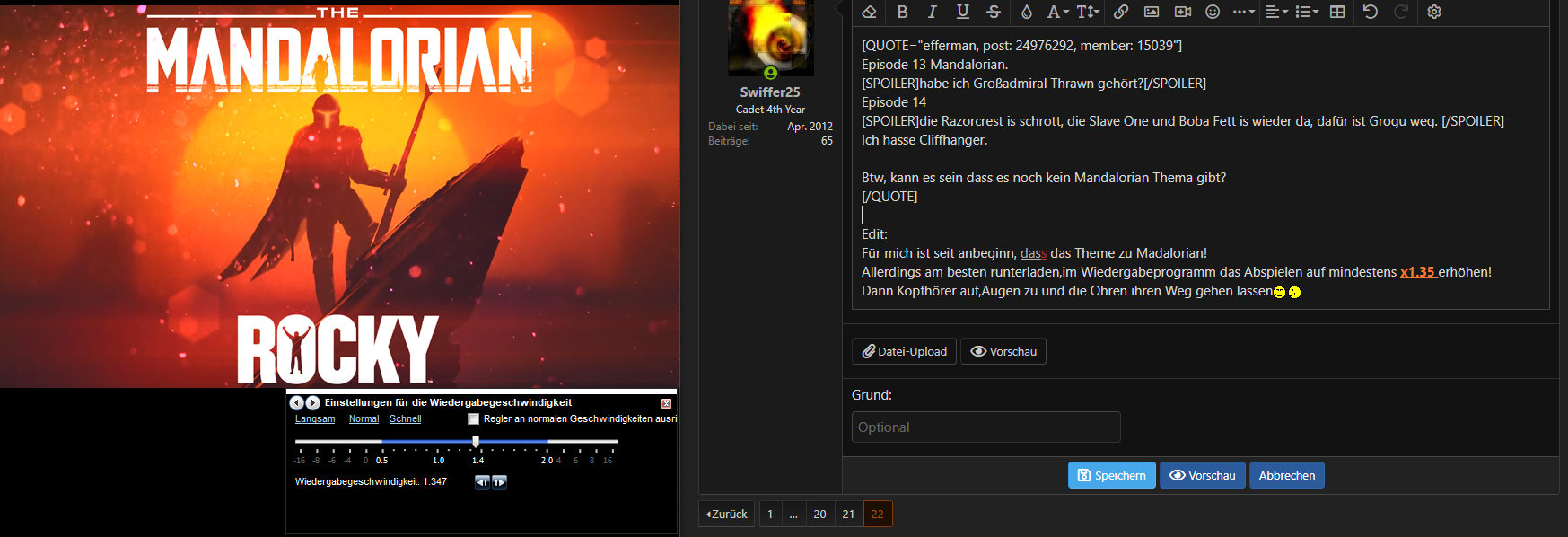Select current page 22 in pagination
Screen dimensions: 1568x537
[877, 514]
